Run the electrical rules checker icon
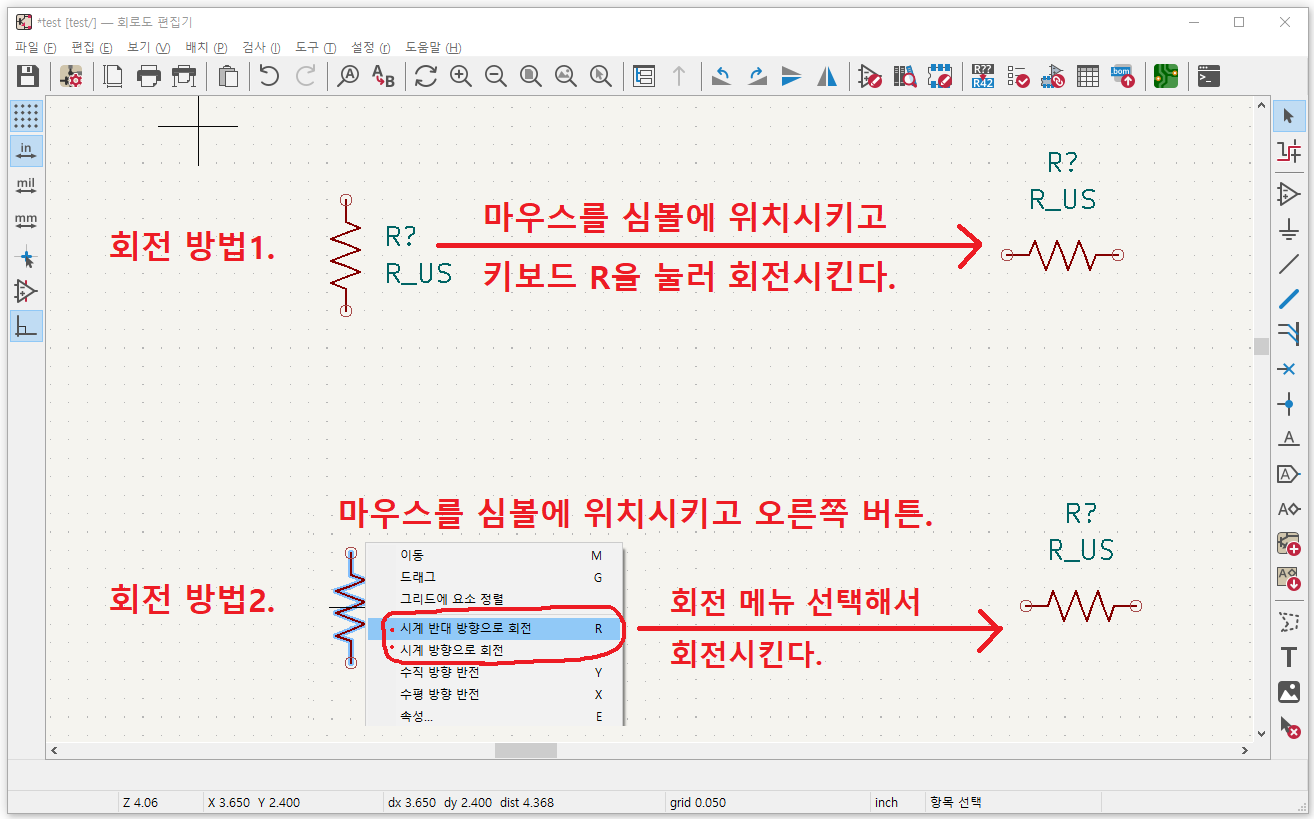 tap(1018, 76)
